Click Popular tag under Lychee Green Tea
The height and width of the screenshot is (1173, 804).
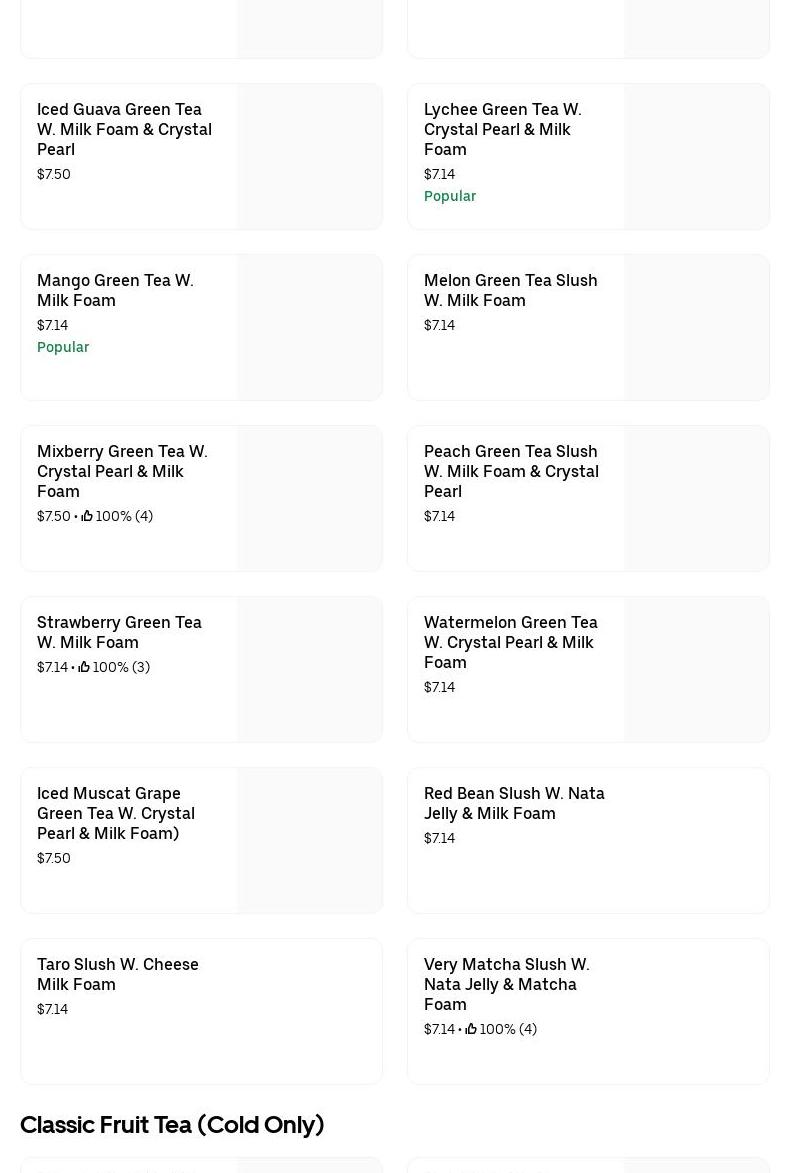click(x=450, y=196)
